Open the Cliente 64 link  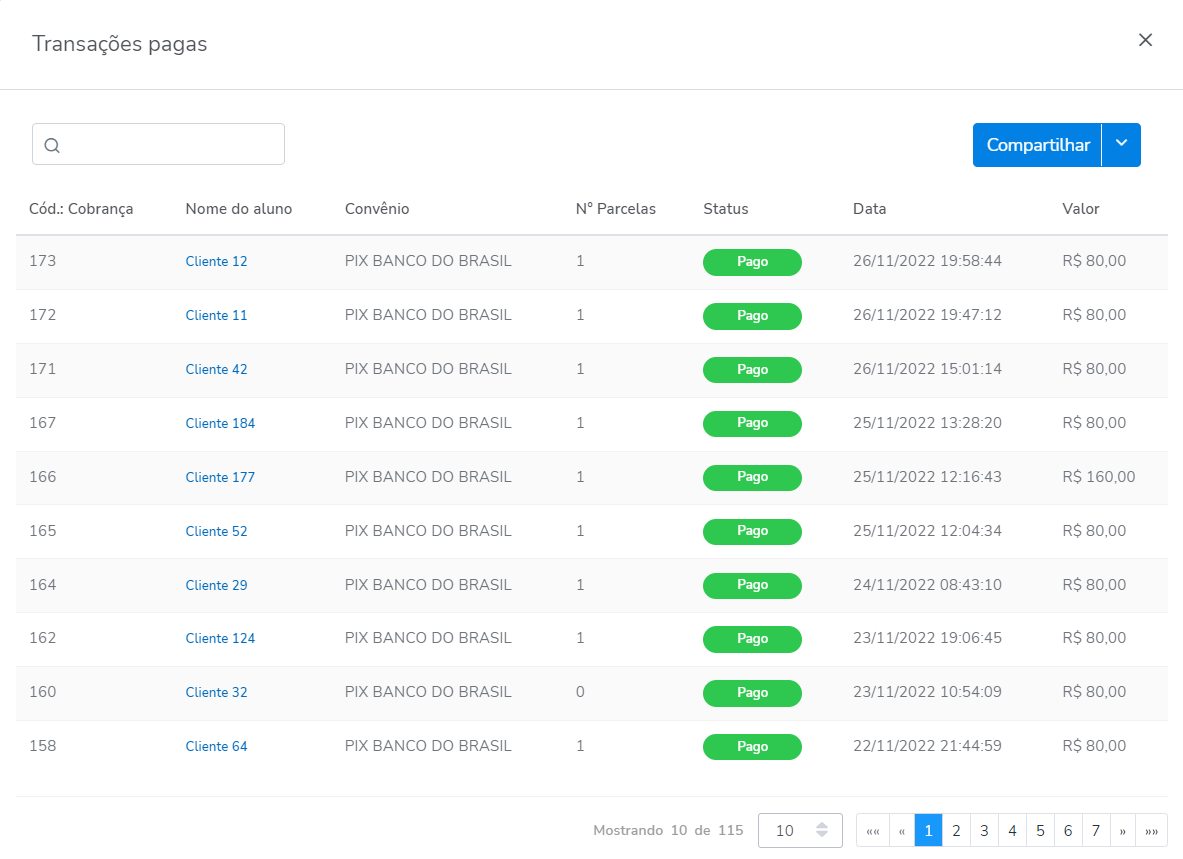click(216, 746)
